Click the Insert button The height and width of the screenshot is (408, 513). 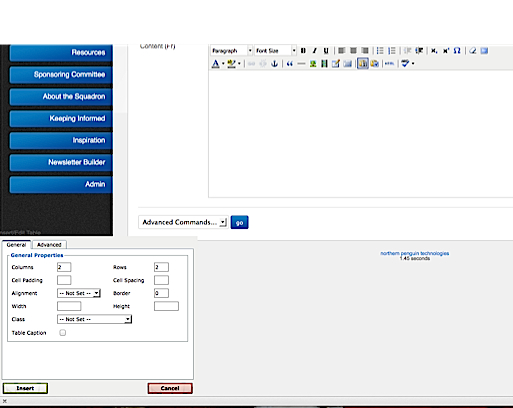[x=25, y=388]
